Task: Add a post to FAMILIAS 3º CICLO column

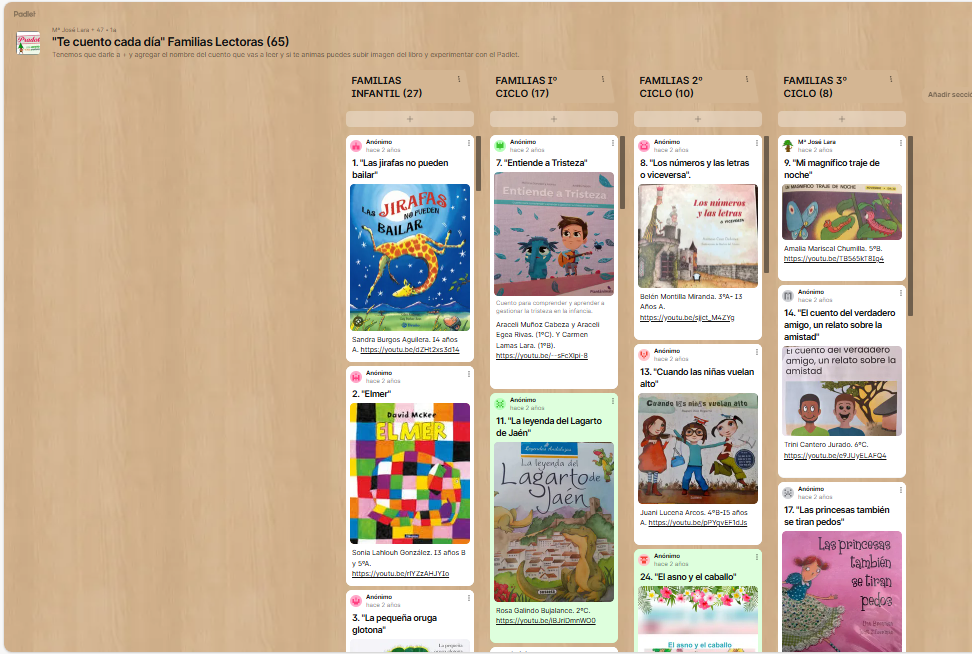Action: (842, 119)
